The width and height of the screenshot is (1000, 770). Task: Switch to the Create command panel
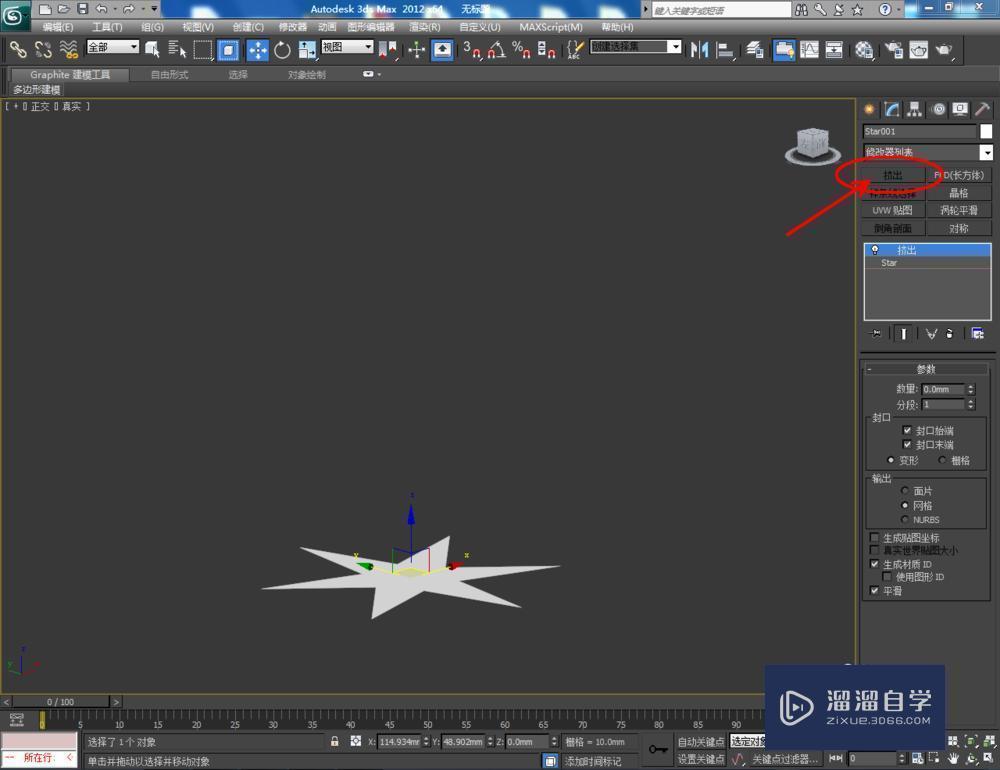coord(867,109)
